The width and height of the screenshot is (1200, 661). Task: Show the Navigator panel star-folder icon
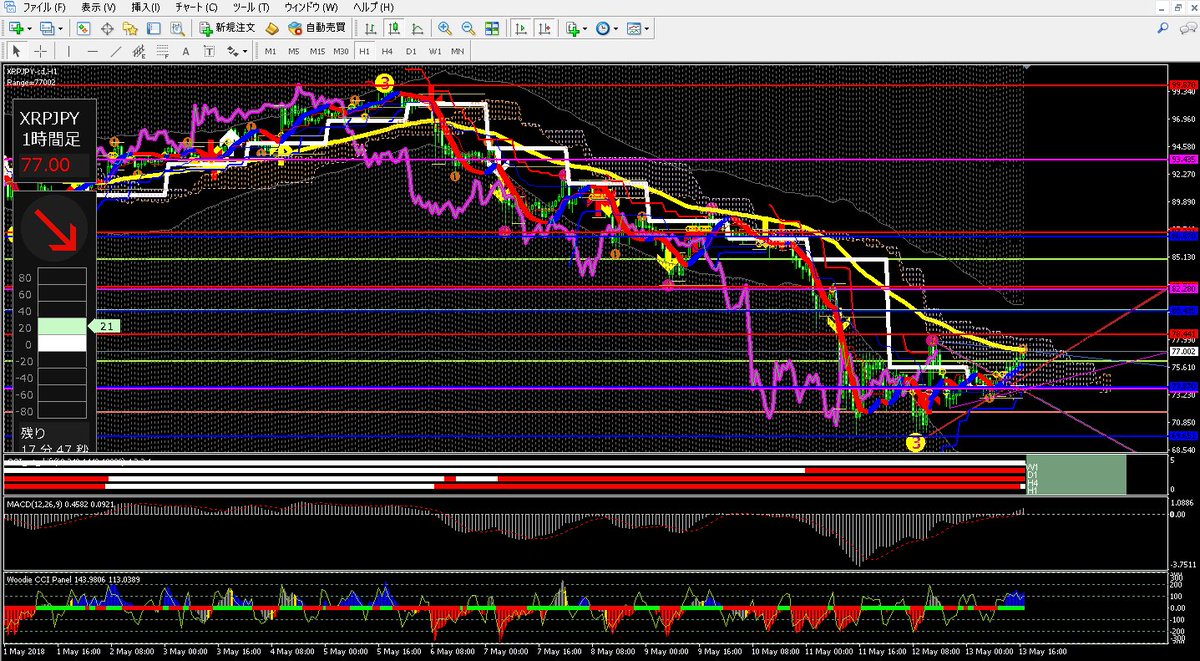130,29
